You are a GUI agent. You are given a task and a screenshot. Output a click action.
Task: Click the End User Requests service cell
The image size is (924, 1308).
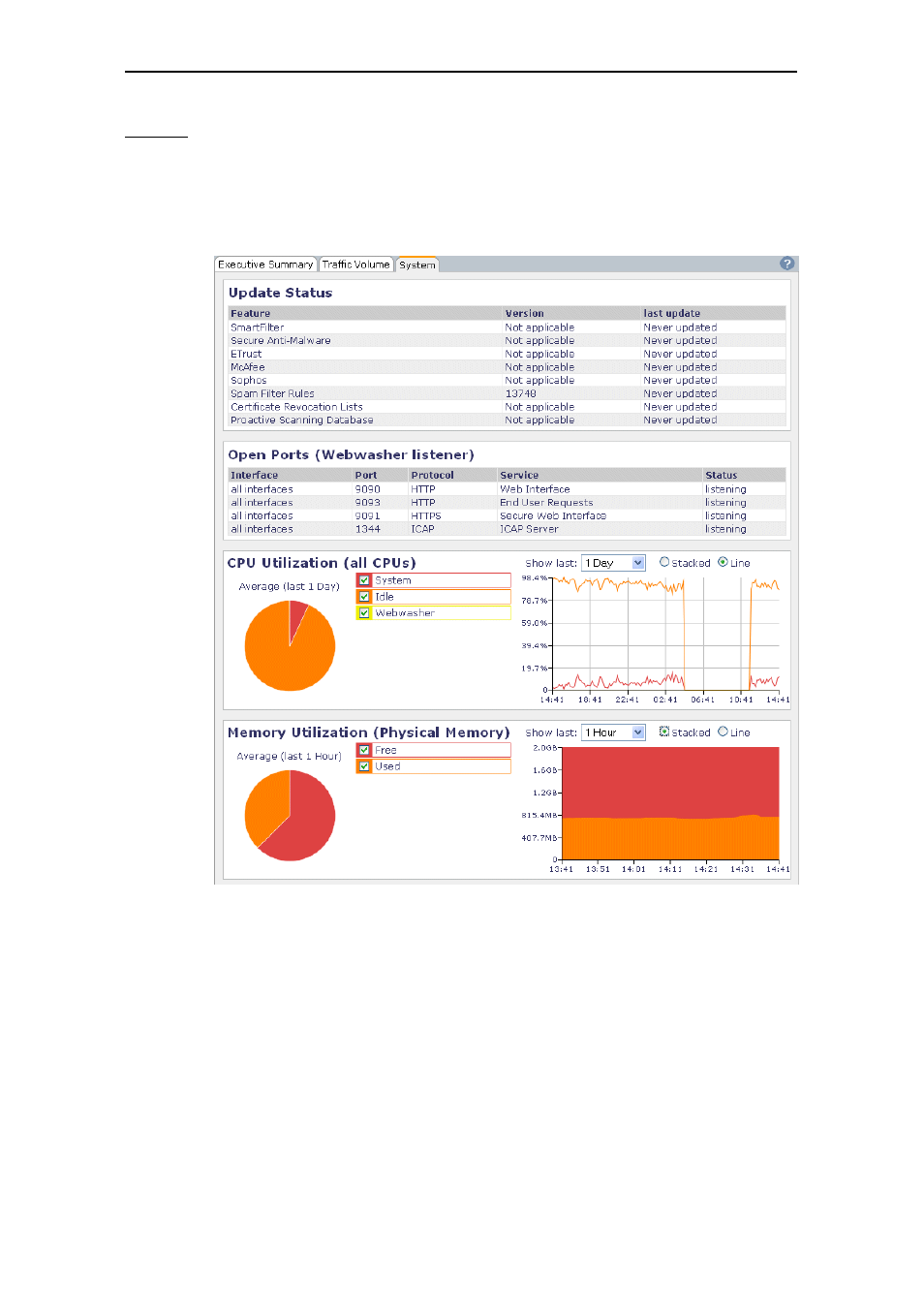click(x=546, y=503)
